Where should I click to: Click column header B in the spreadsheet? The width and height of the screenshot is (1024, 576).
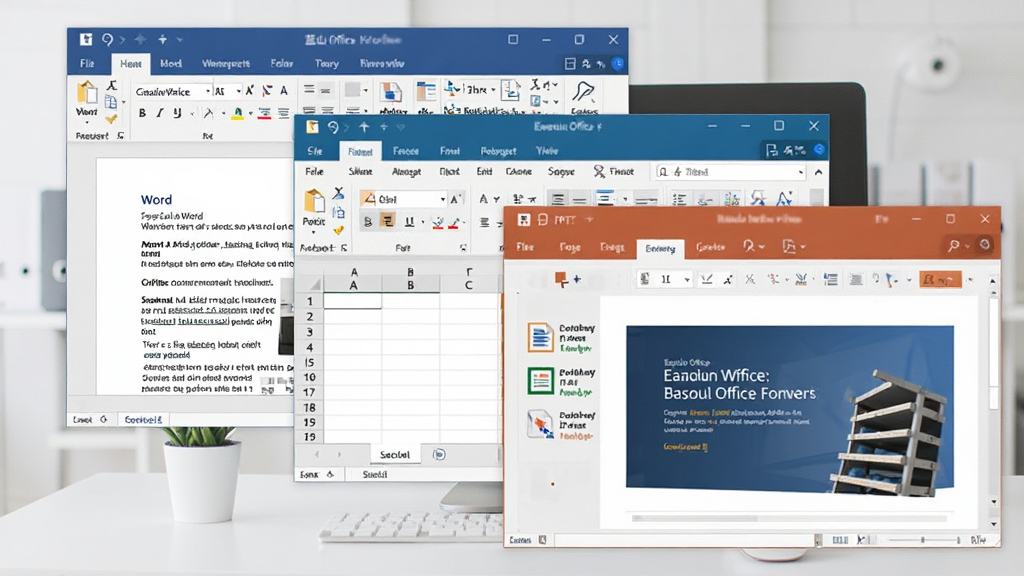click(x=410, y=285)
